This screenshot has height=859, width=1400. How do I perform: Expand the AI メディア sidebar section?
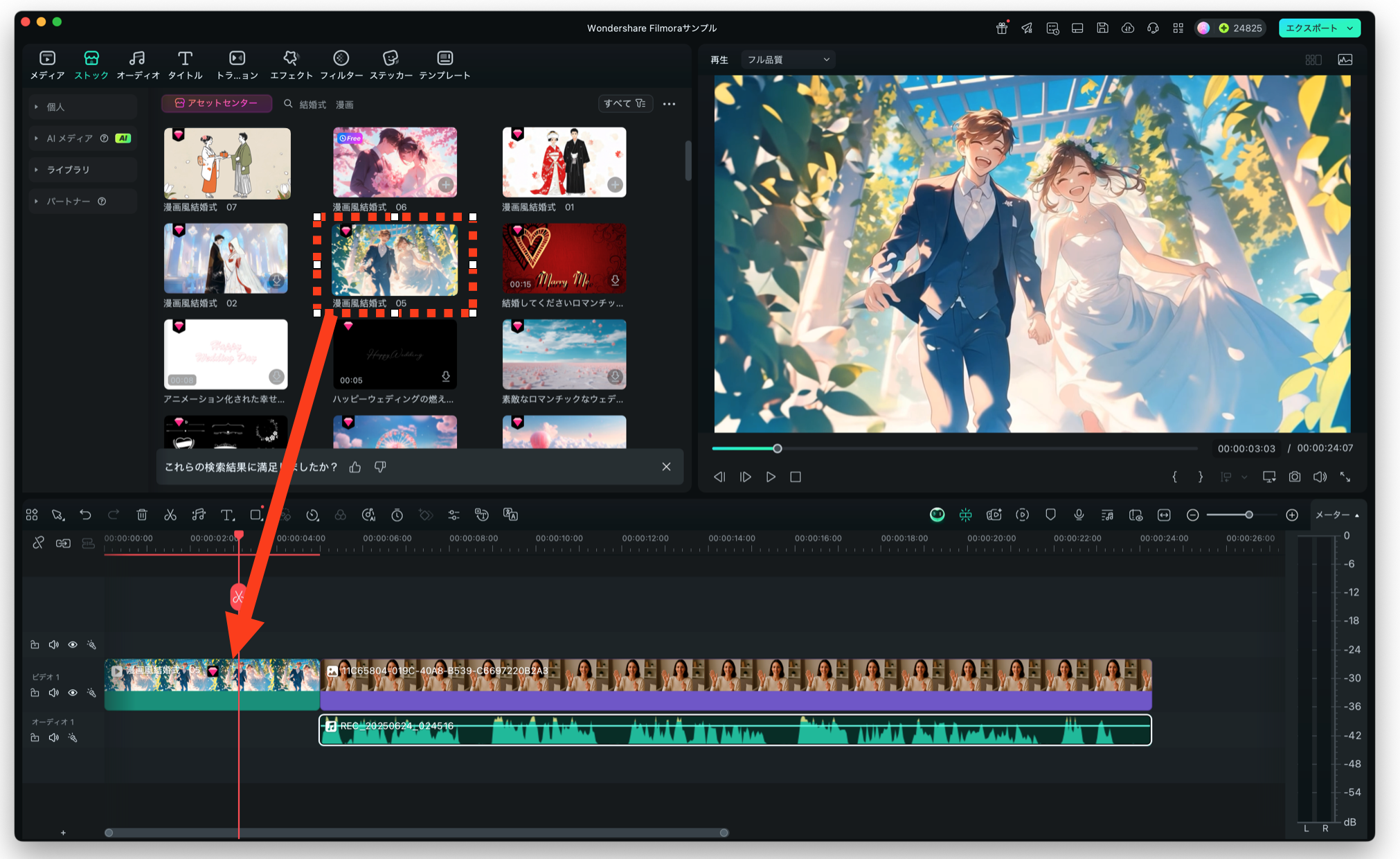tap(83, 138)
